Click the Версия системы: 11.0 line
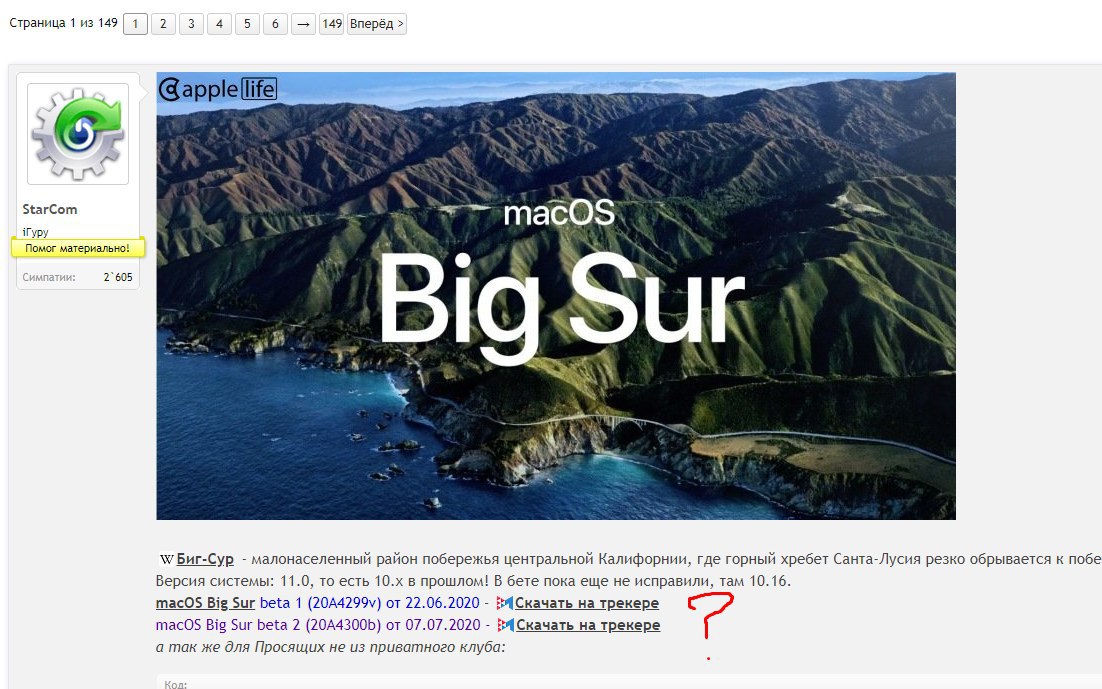 pos(473,581)
